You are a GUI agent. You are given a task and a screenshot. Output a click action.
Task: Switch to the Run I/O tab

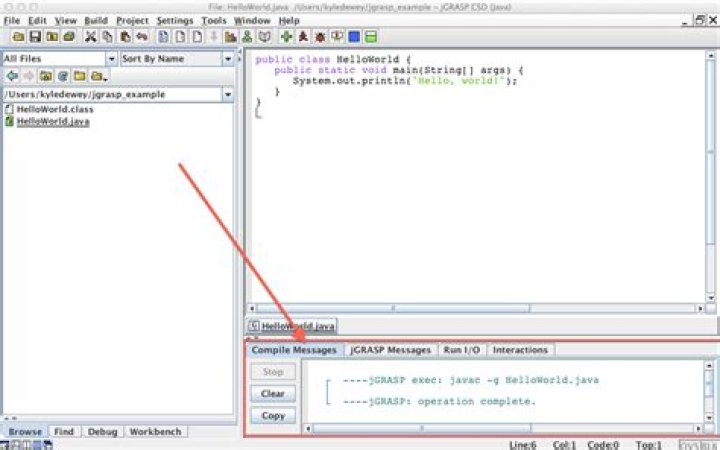click(461, 350)
